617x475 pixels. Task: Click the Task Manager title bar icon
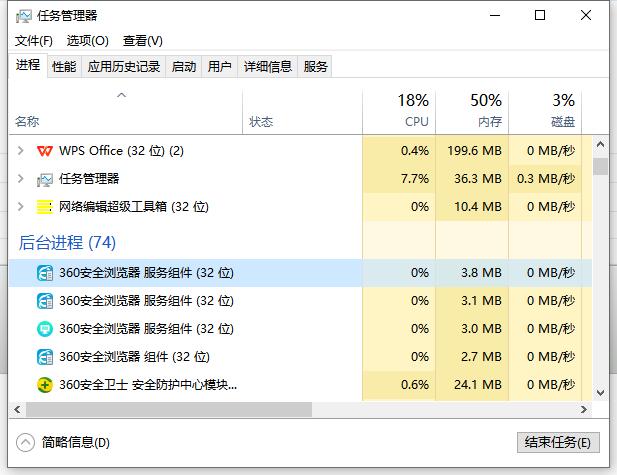click(24, 16)
